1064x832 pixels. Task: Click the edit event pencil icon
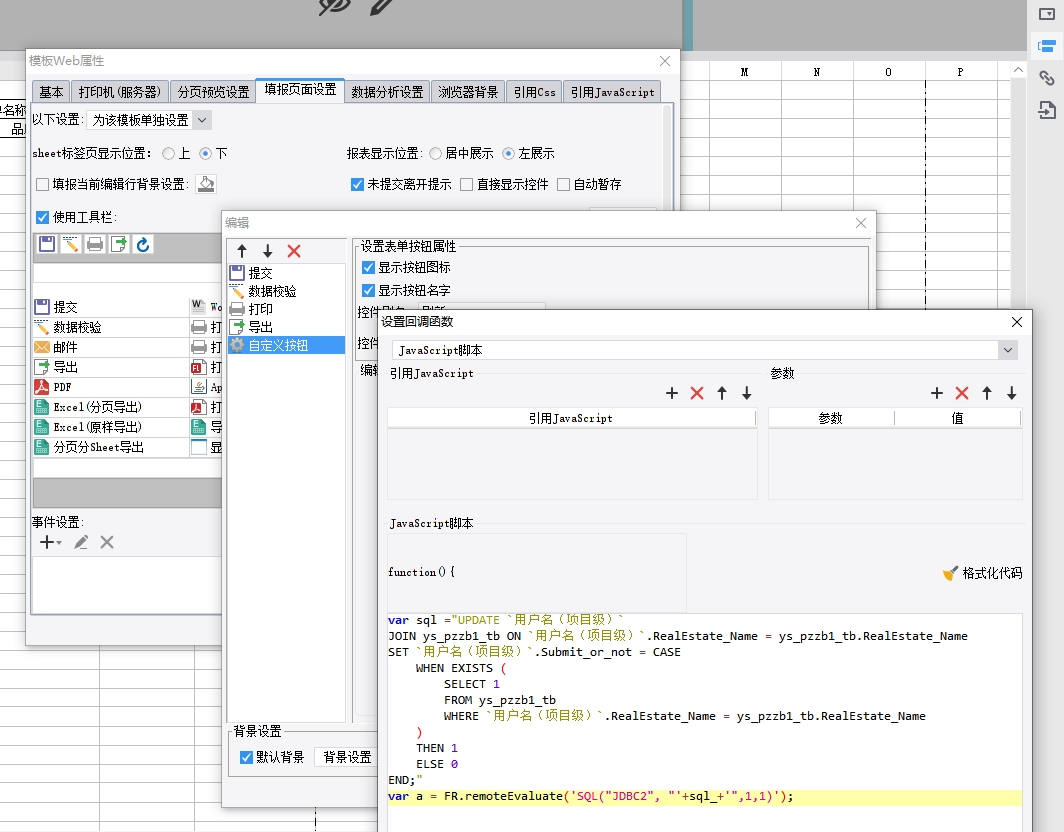pyautogui.click(x=81, y=542)
